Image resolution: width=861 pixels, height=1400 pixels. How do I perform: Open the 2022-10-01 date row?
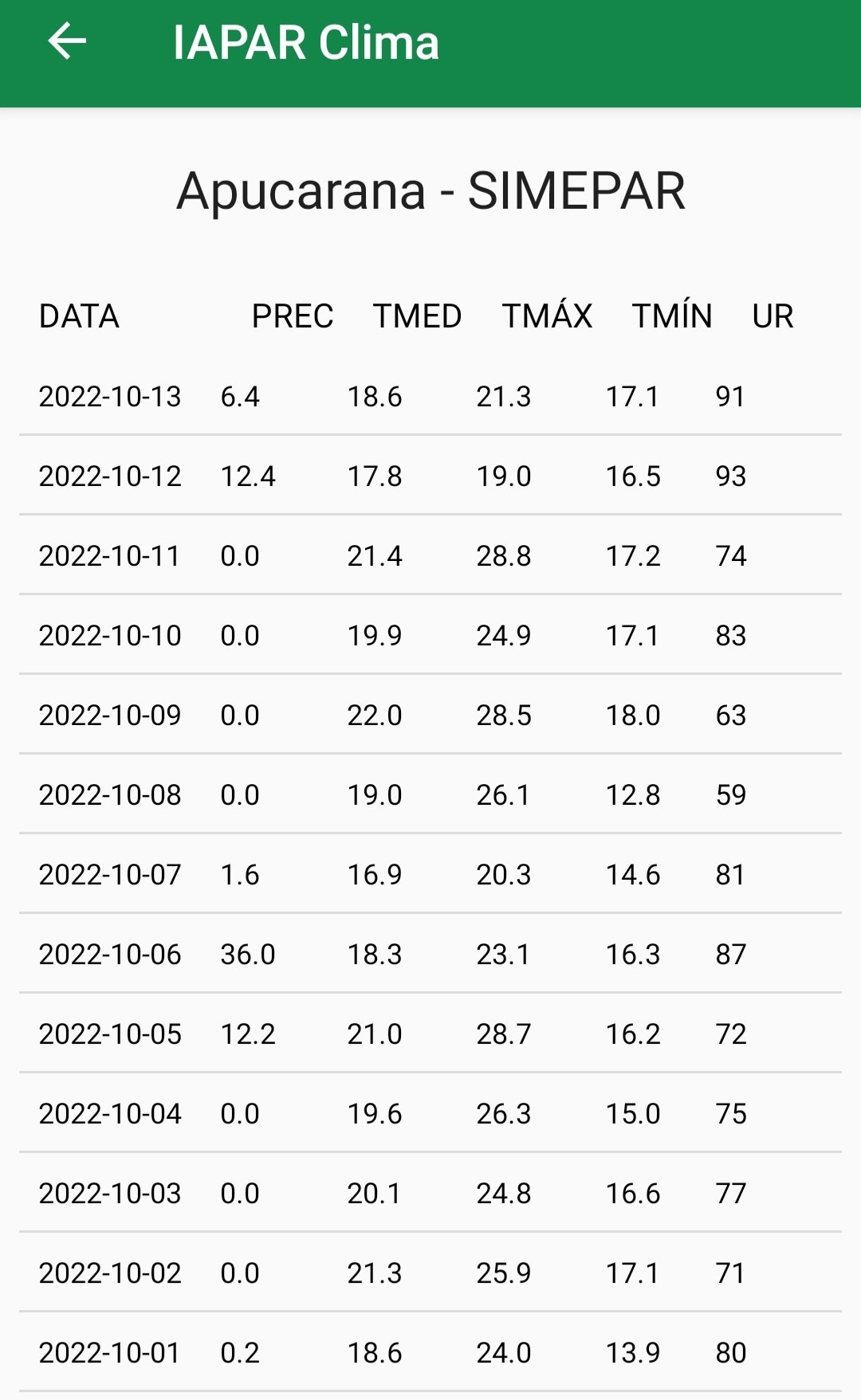(110, 1353)
